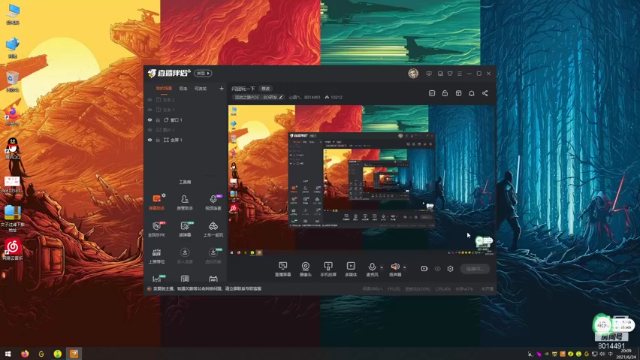Viewport: 640px width, 360px height.
Task: Toggle the lock on 窗口 1 layer
Action: 158,120
